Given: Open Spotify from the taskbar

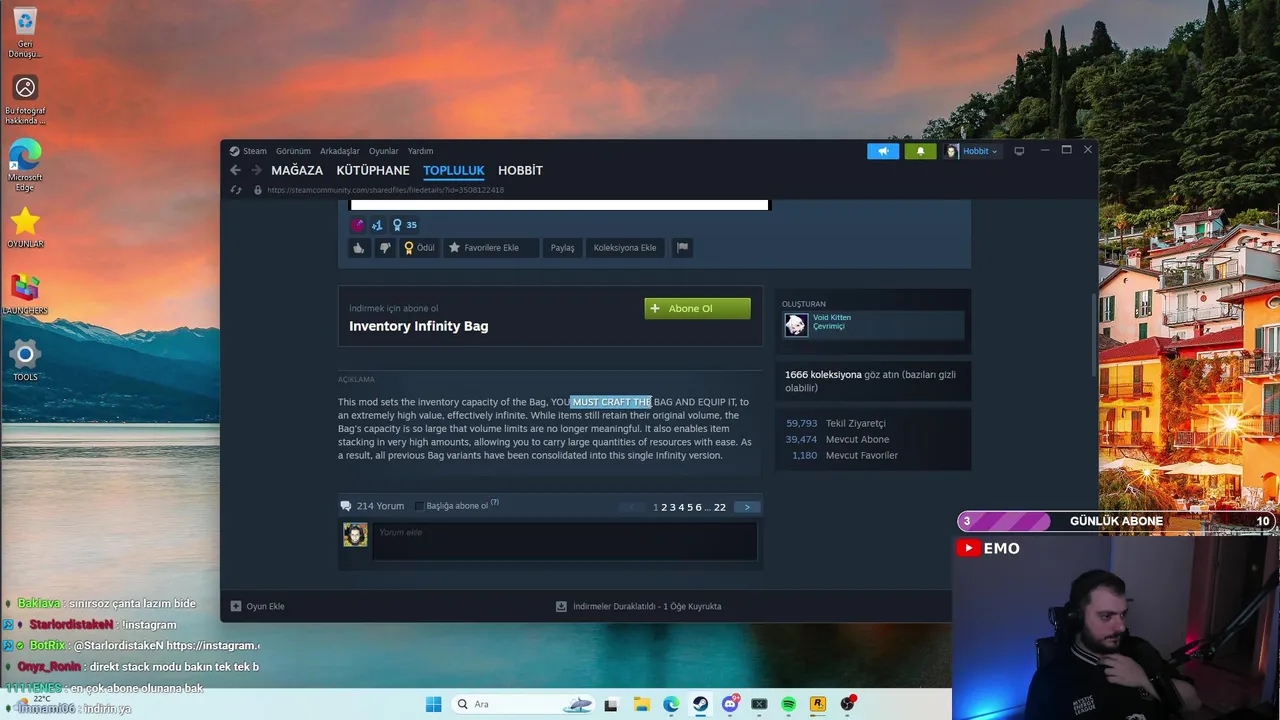Looking at the screenshot, I should 788,704.
